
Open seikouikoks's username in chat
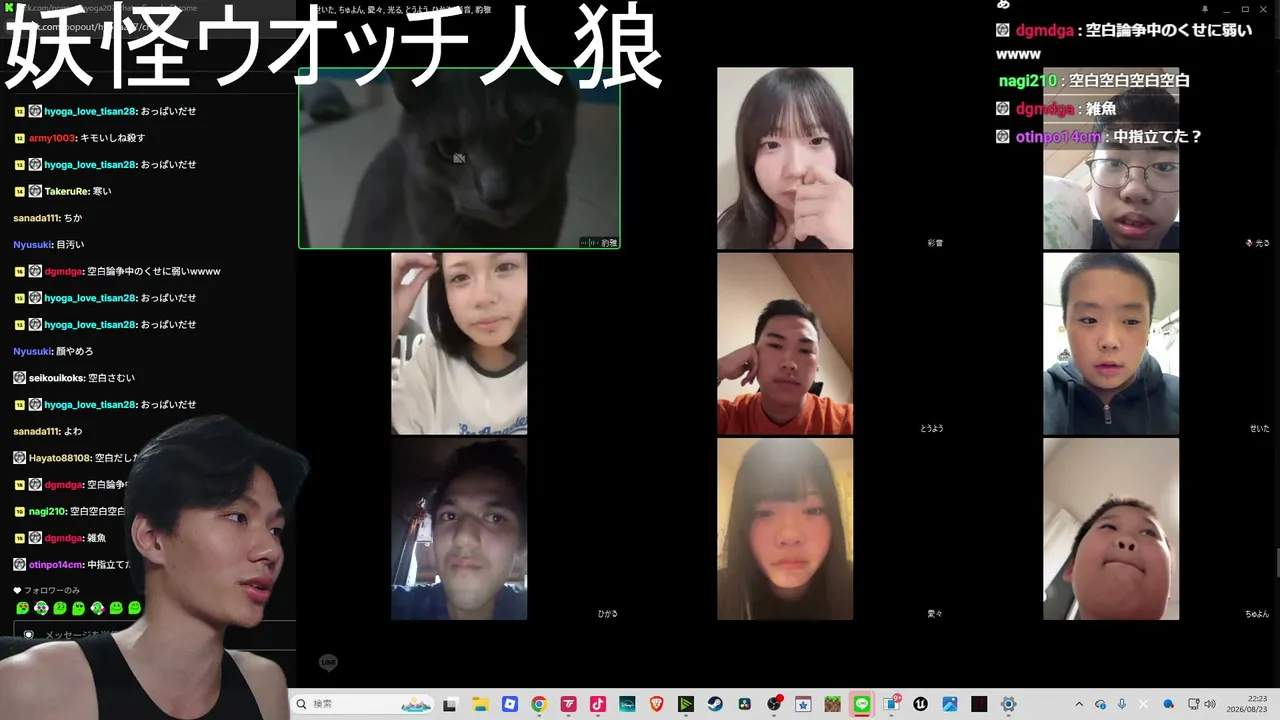(56, 378)
